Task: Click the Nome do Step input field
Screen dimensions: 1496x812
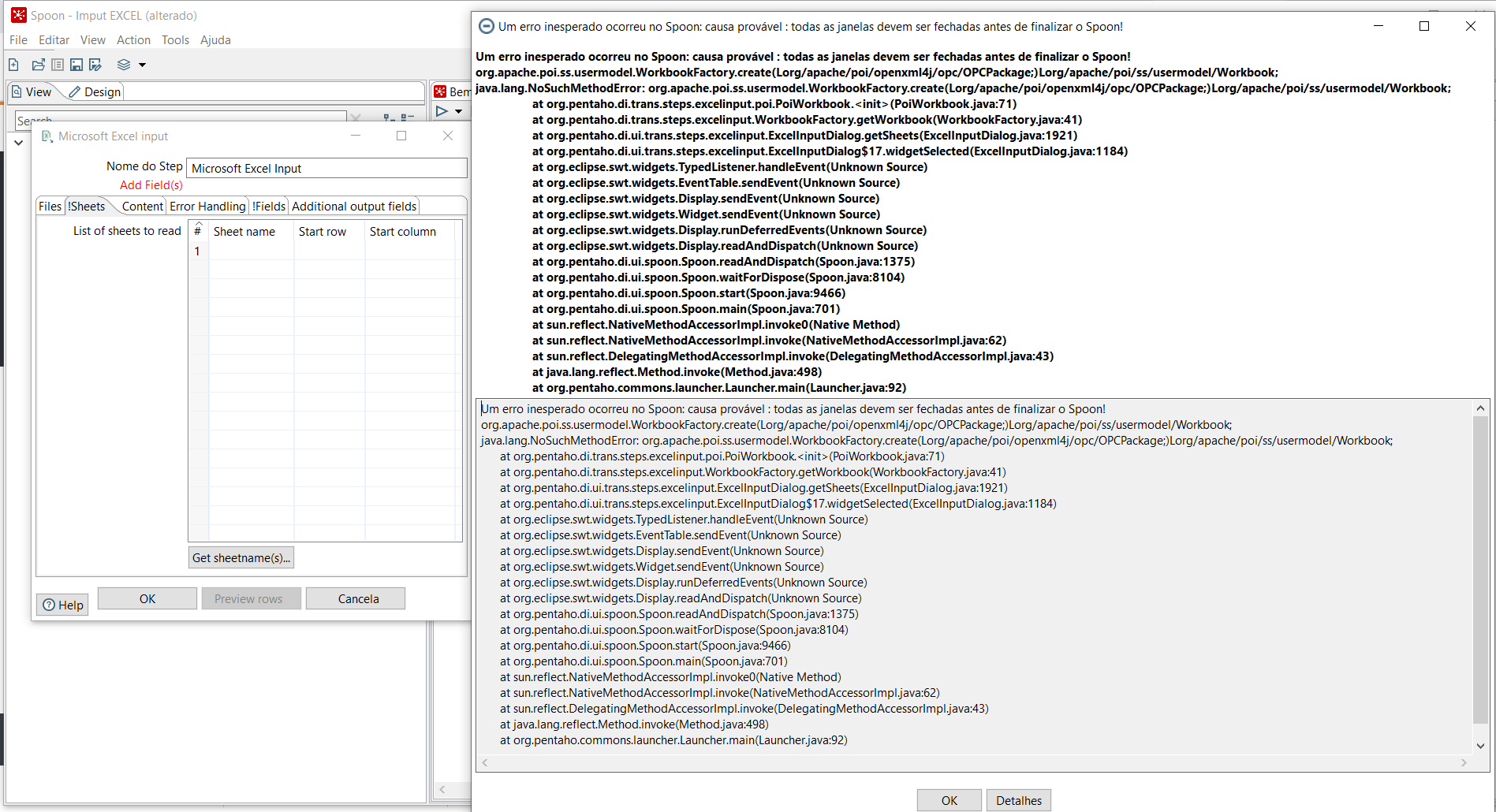Action: (x=326, y=168)
